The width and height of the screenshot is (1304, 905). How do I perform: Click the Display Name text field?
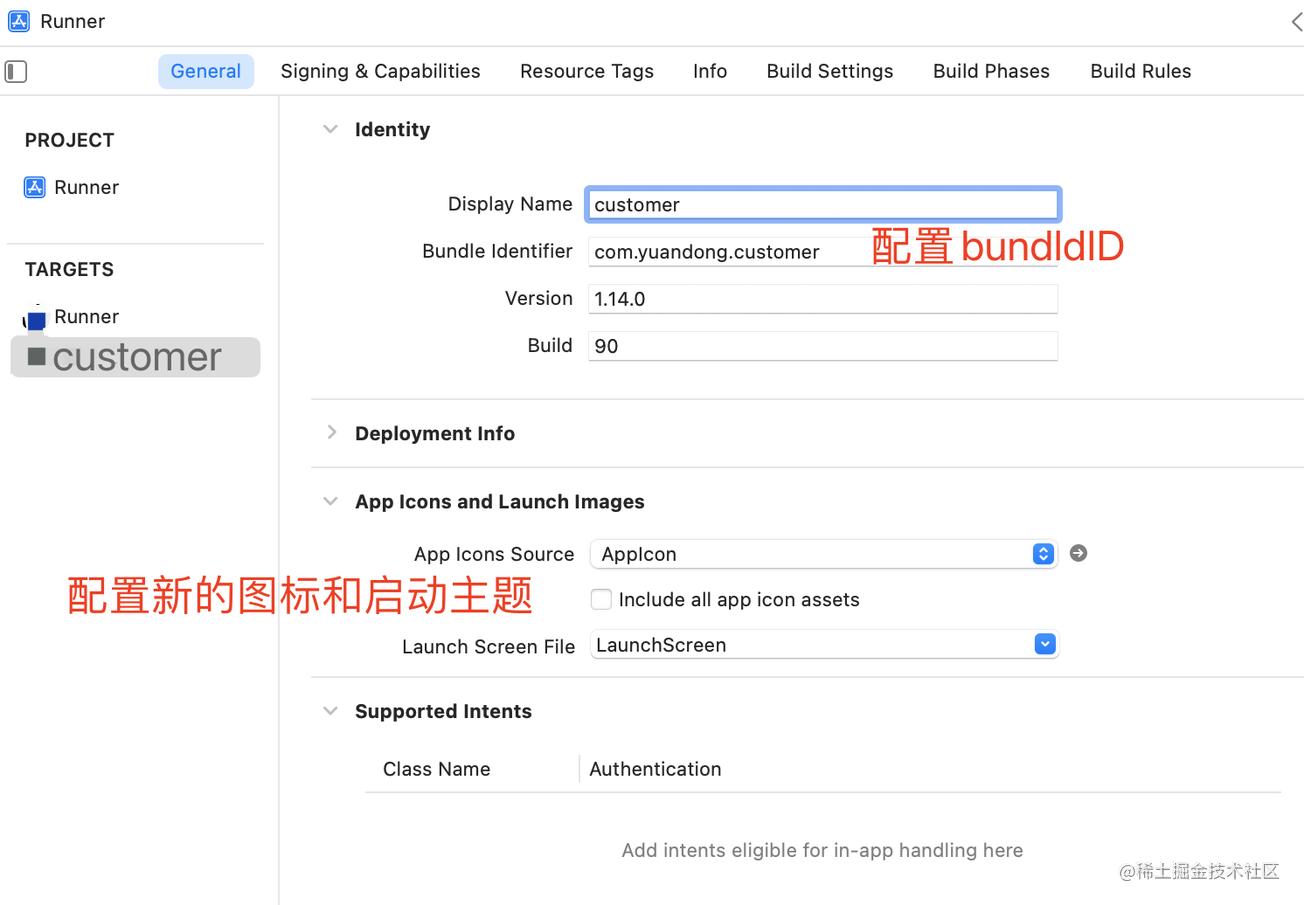coord(822,204)
